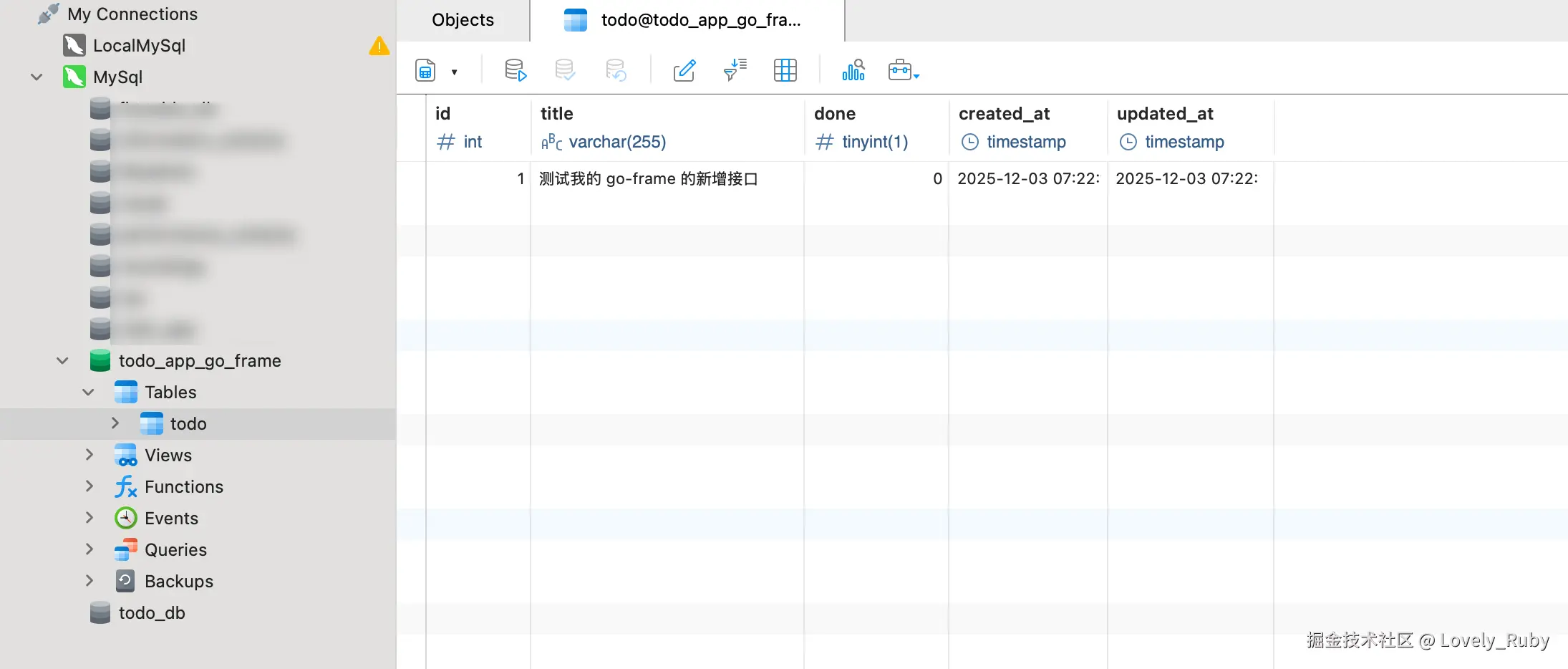
Task: Click the timestamp type under updated_at
Action: (x=1184, y=142)
